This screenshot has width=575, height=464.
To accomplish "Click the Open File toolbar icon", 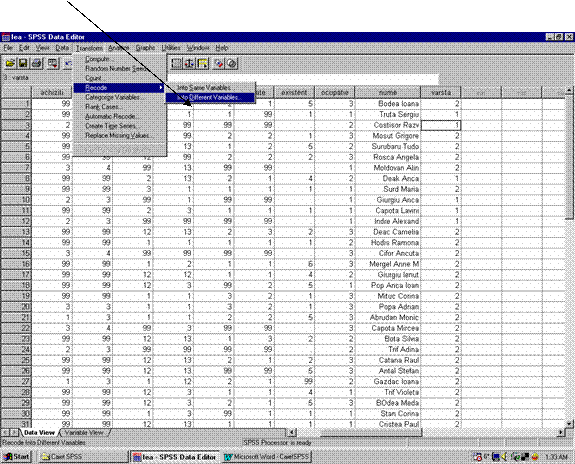I will coord(10,63).
